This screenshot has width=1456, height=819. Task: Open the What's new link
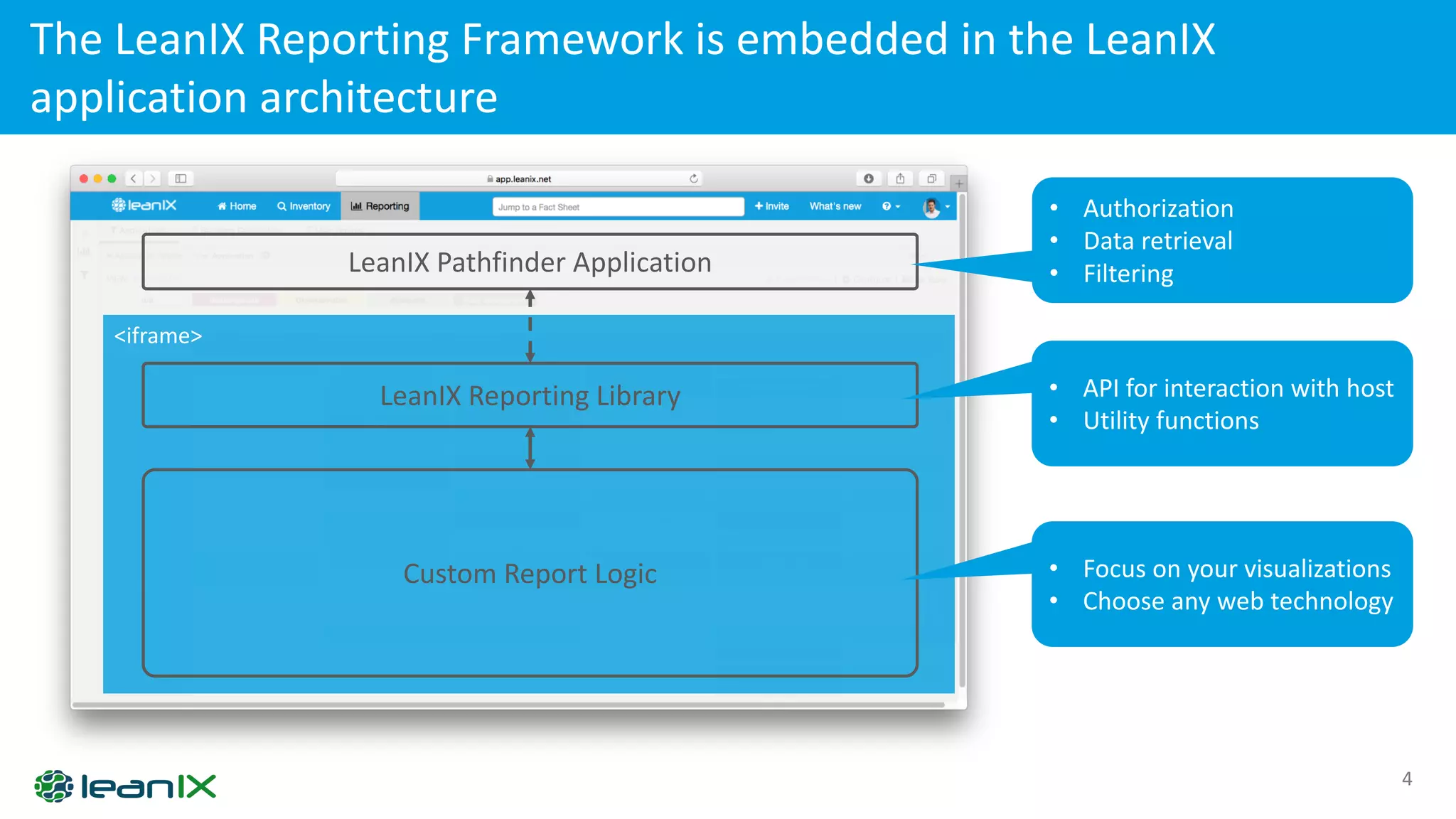[x=835, y=206]
